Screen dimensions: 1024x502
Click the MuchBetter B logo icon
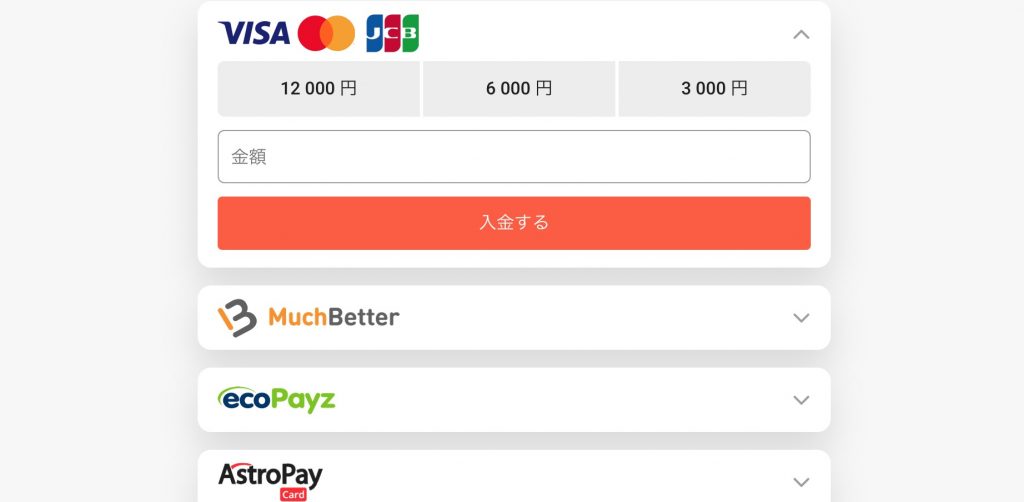(237, 318)
